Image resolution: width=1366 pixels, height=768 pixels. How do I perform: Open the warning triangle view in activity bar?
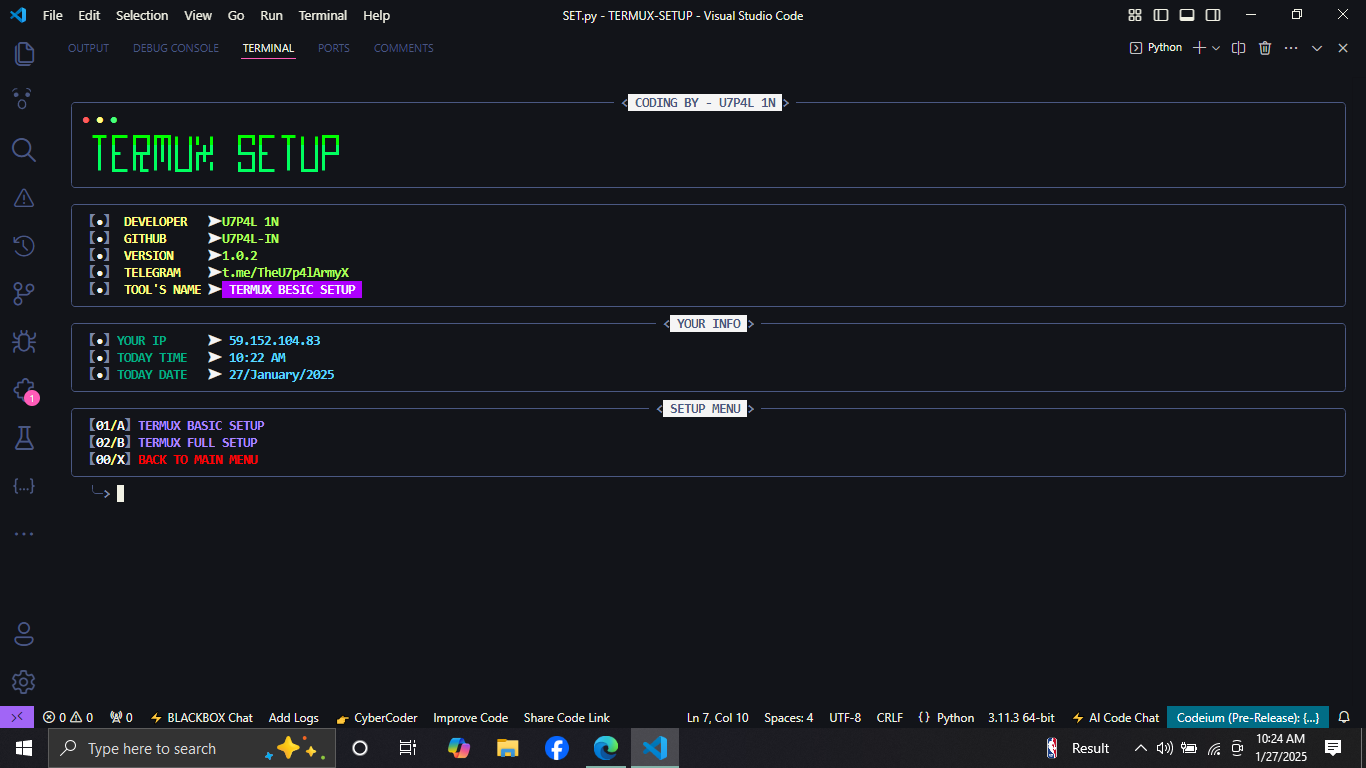pos(24,198)
